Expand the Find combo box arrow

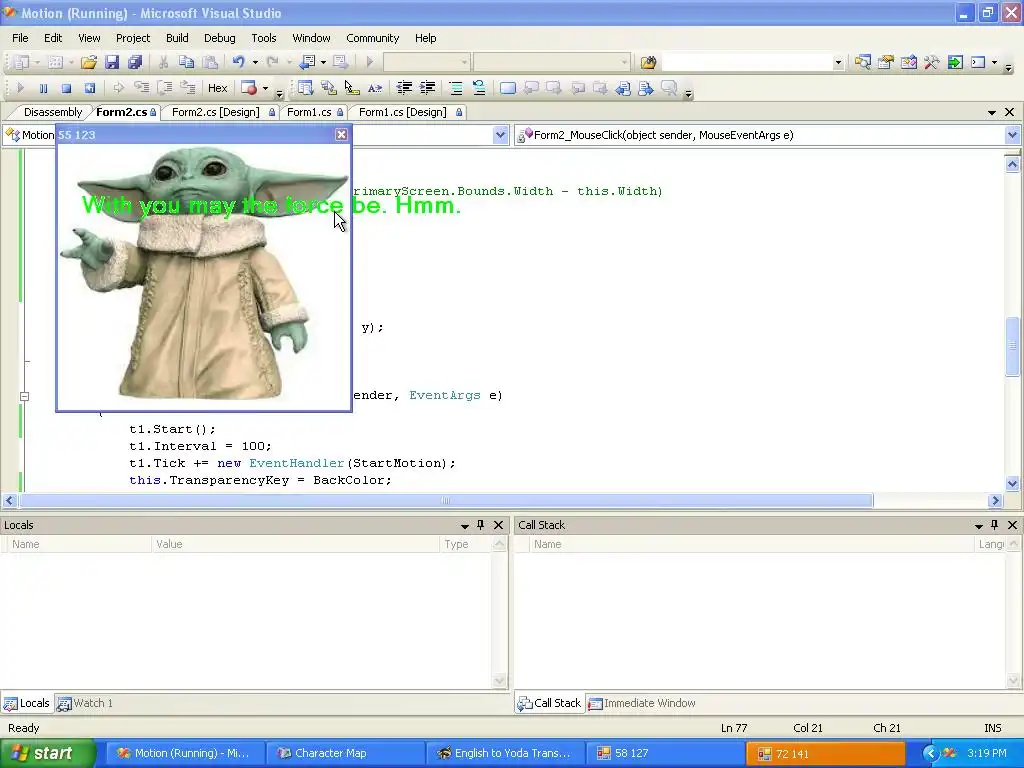(x=838, y=63)
